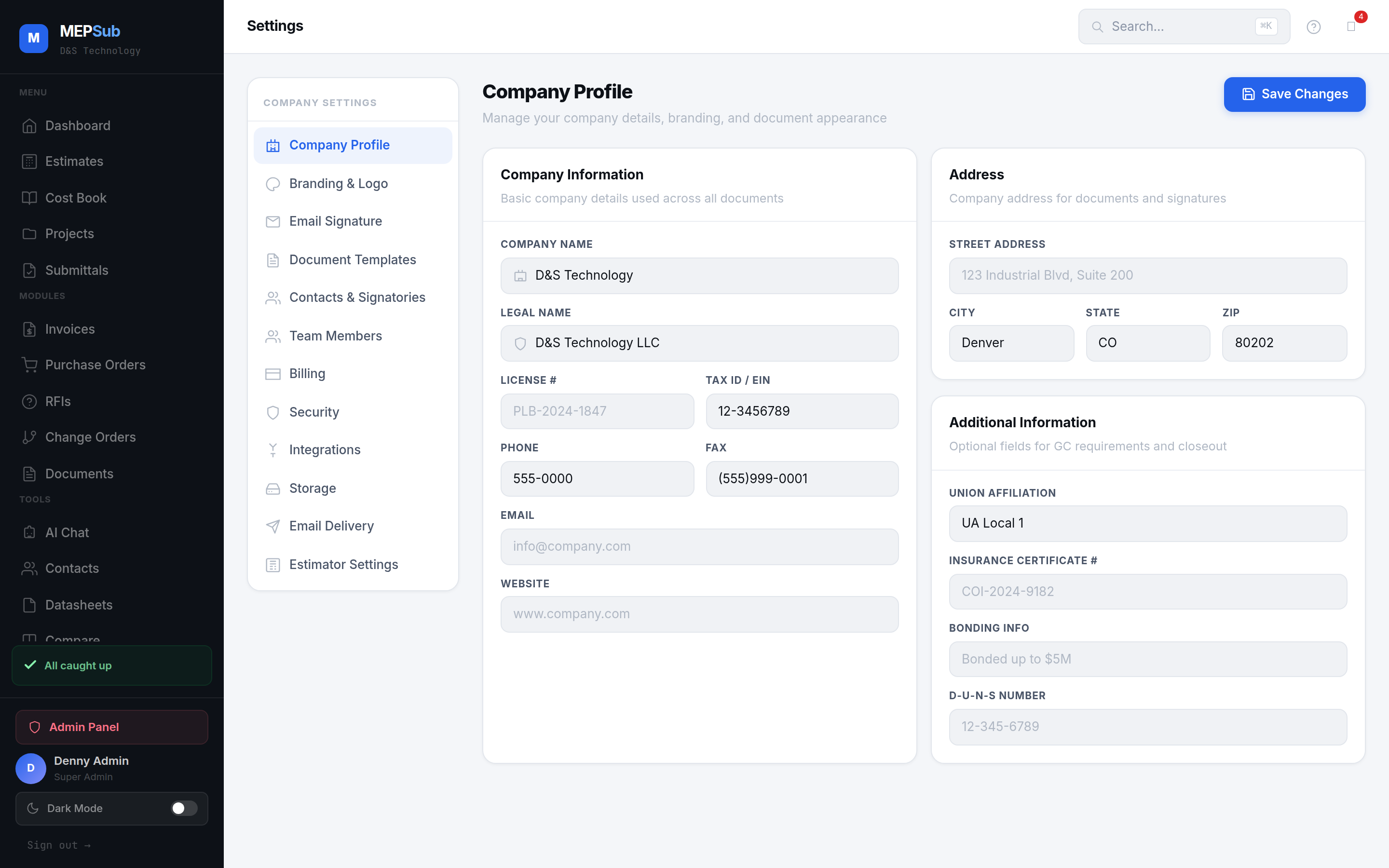Select the Dashboard icon in the sidebar
Image resolution: width=1389 pixels, height=868 pixels.
tap(30, 126)
